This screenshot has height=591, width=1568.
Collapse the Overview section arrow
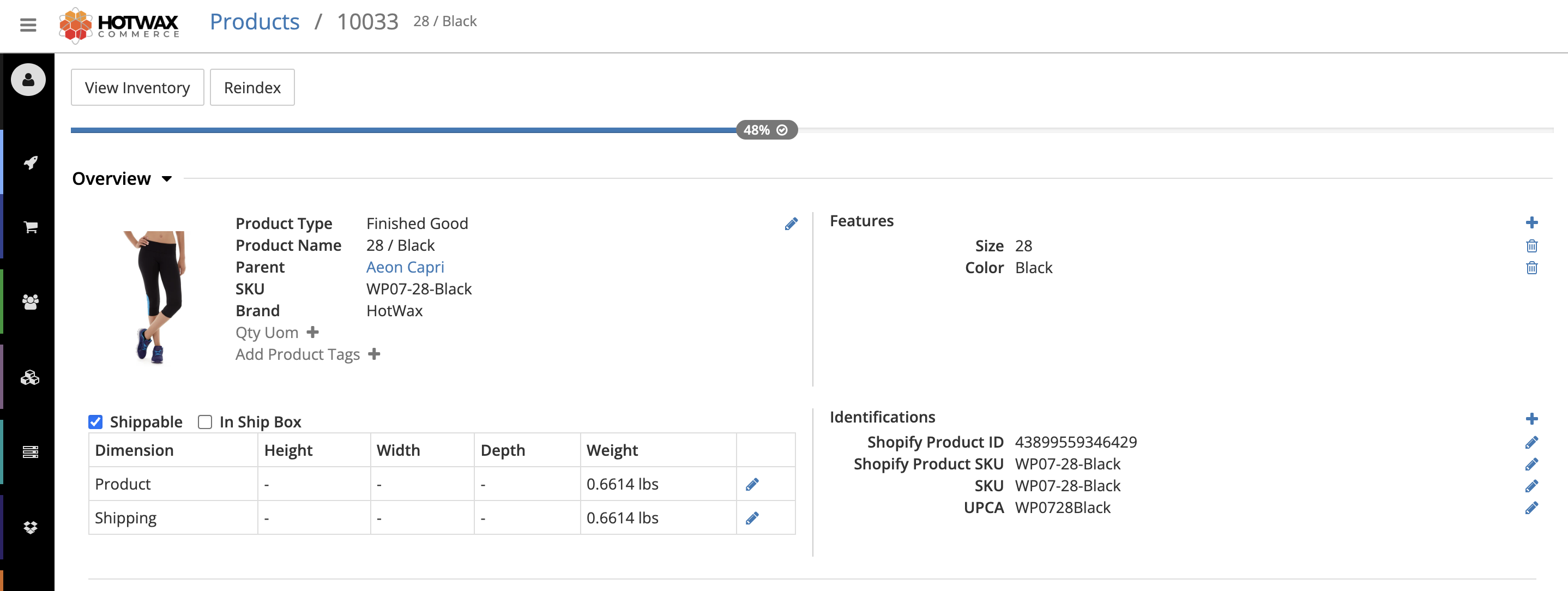tap(166, 179)
